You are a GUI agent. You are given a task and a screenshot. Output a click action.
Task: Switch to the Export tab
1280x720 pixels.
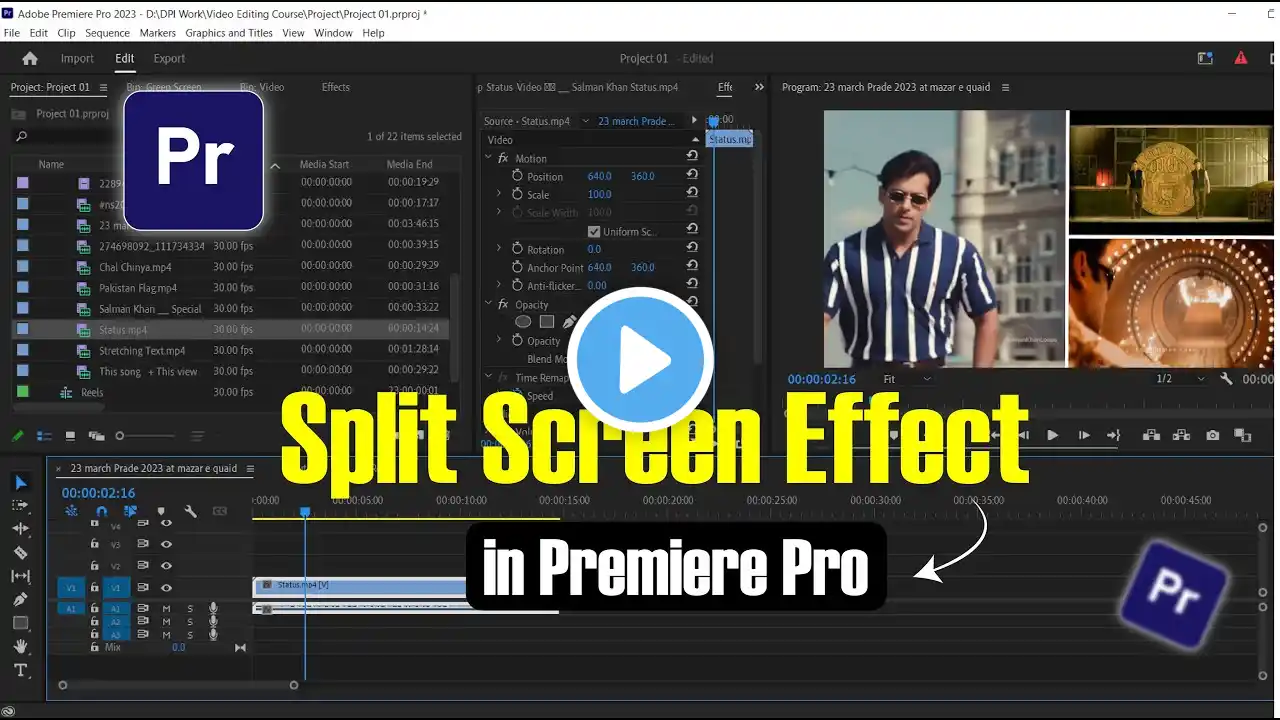(x=169, y=58)
